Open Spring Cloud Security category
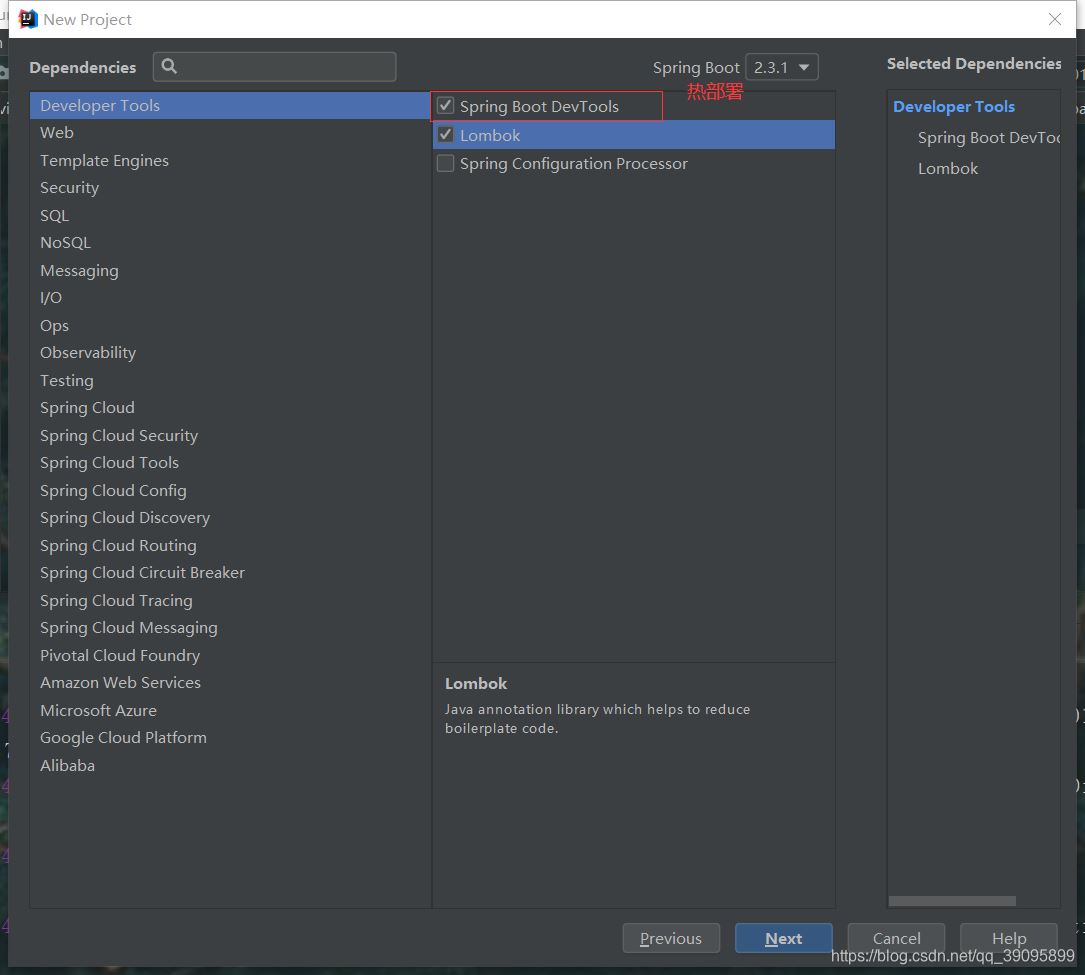This screenshot has width=1085, height=975. 230,435
